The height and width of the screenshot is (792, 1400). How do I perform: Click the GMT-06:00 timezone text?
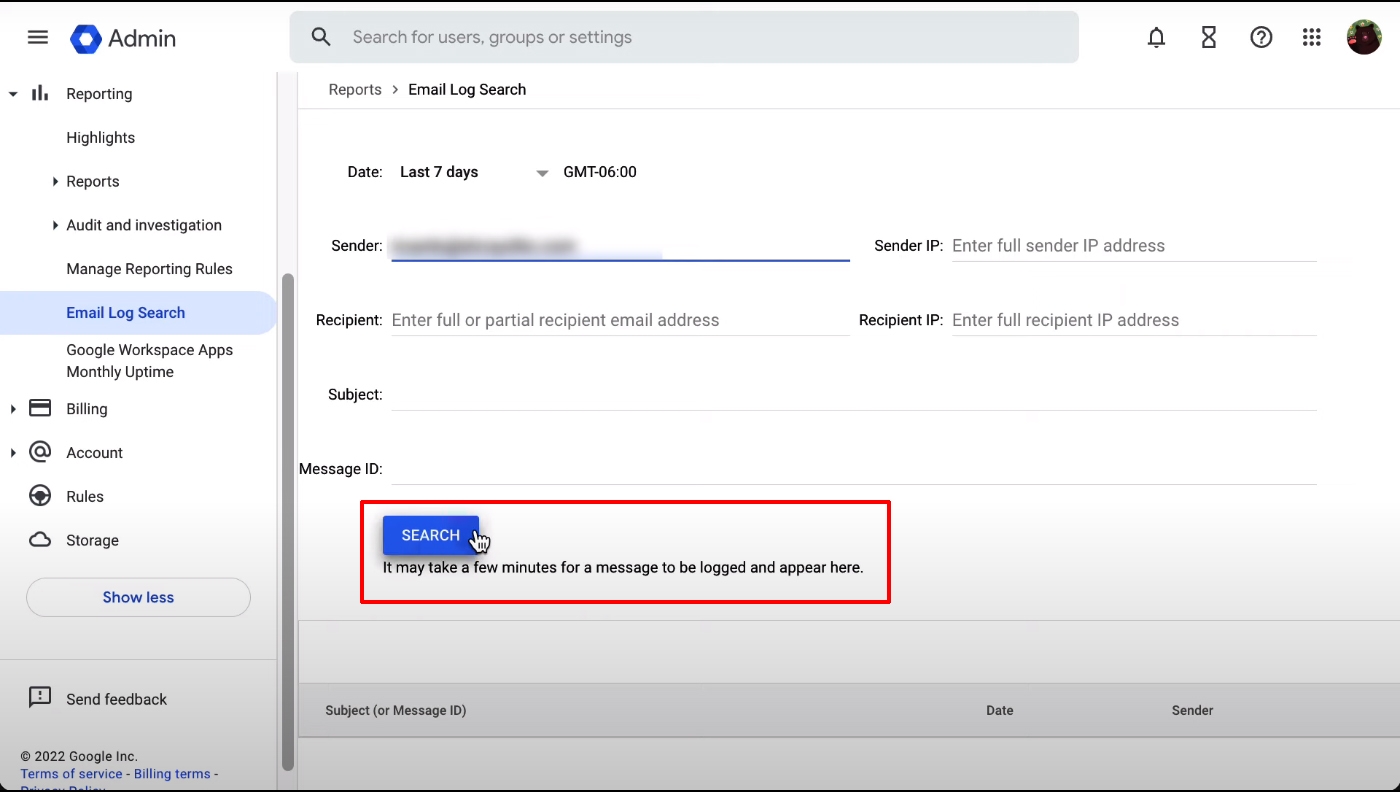(x=600, y=172)
